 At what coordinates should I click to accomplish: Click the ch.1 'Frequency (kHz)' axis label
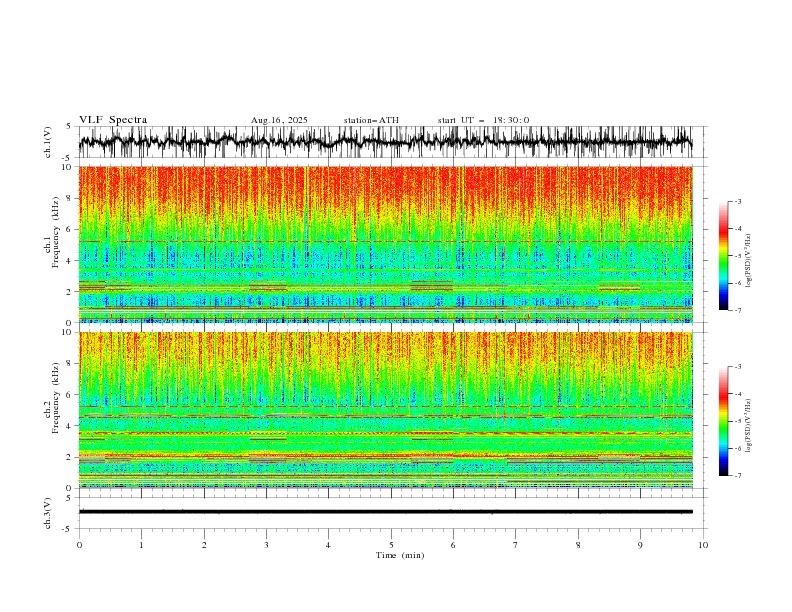(55, 232)
